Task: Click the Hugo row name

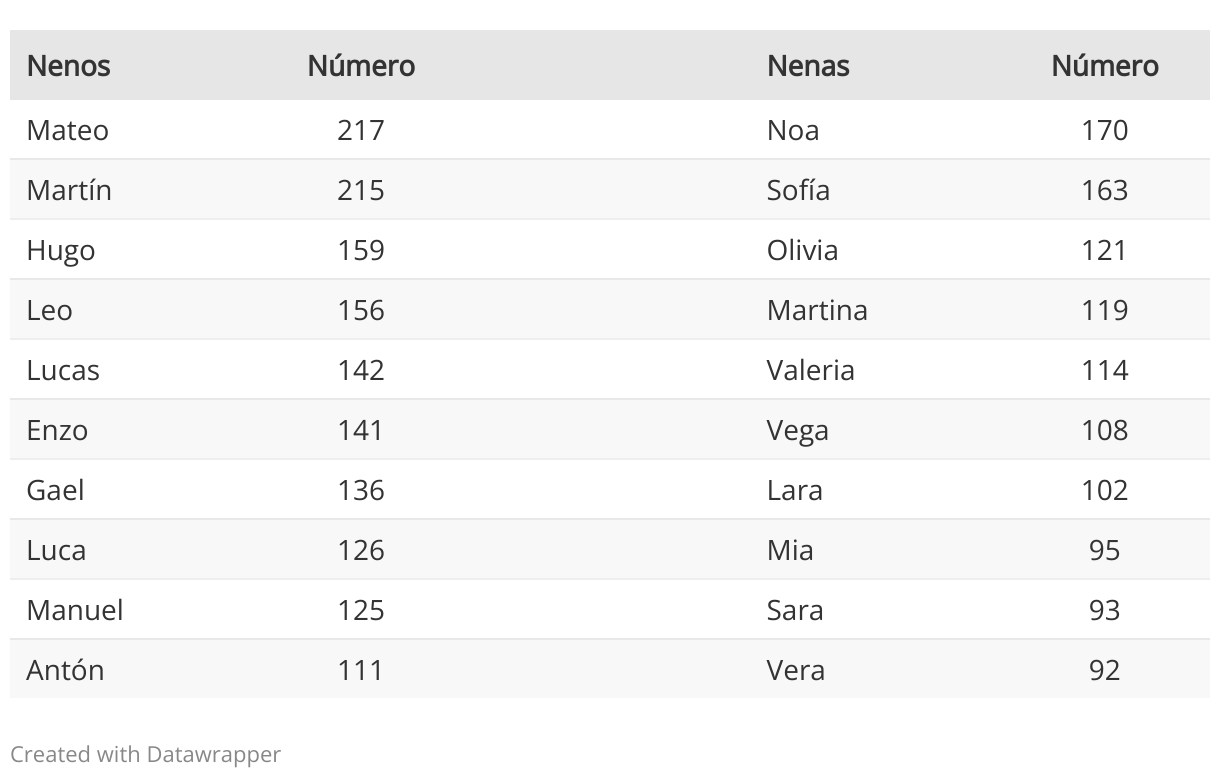Action: (61, 251)
